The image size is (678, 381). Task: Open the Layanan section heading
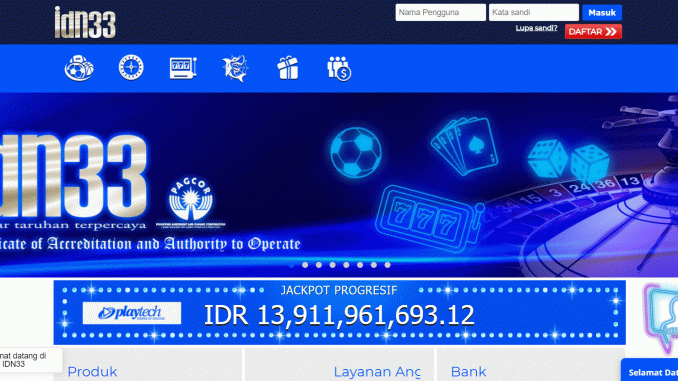pos(377,372)
